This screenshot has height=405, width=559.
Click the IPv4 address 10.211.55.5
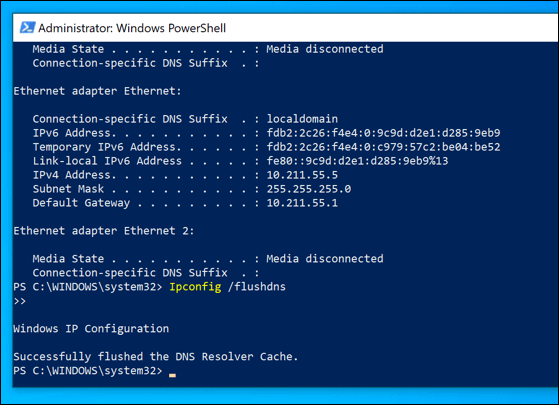pyautogui.click(x=302, y=175)
